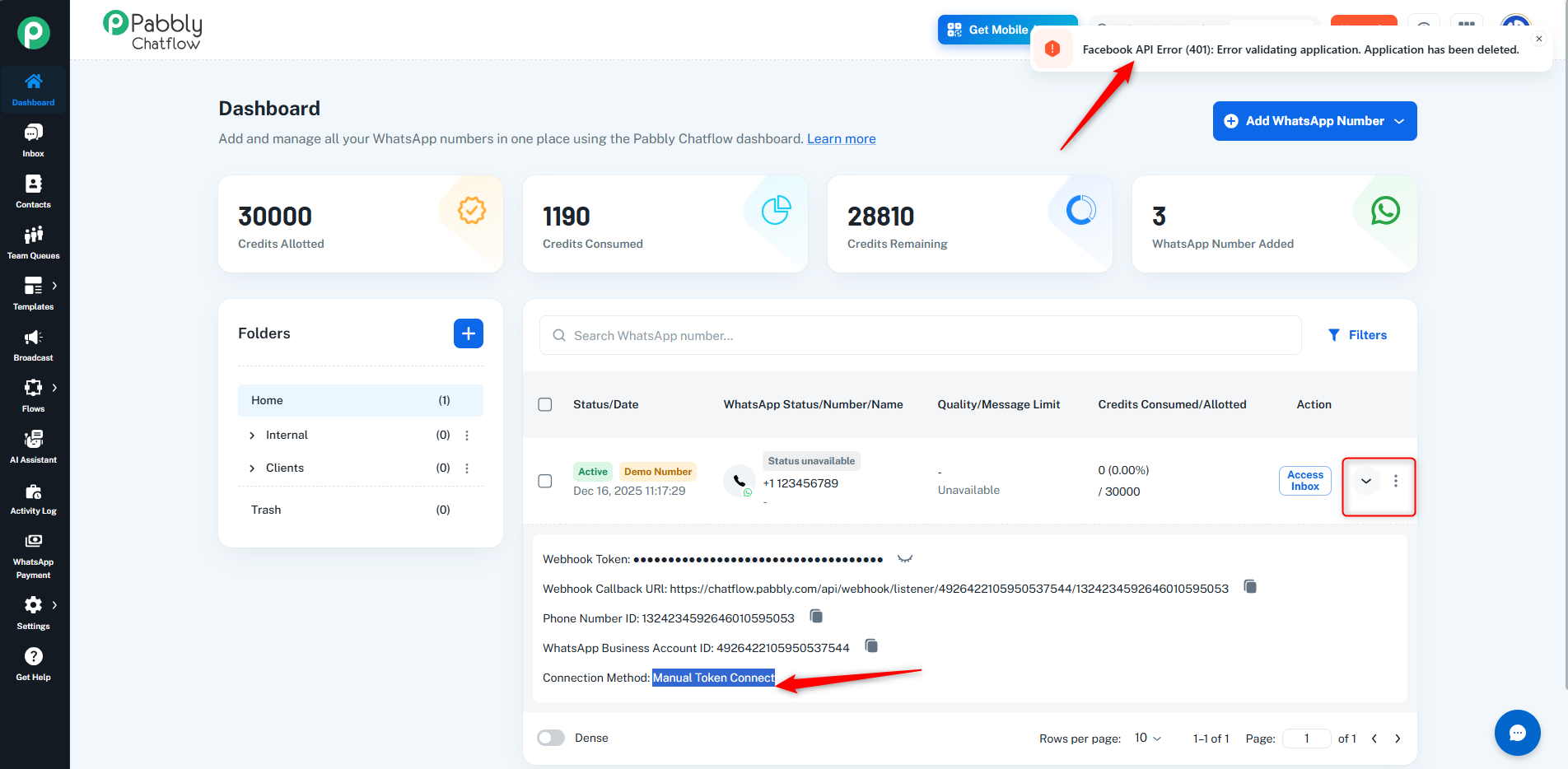Screen dimensions: 1568x769
Task: Click the phone icon for +1 123456789
Action: (x=740, y=481)
